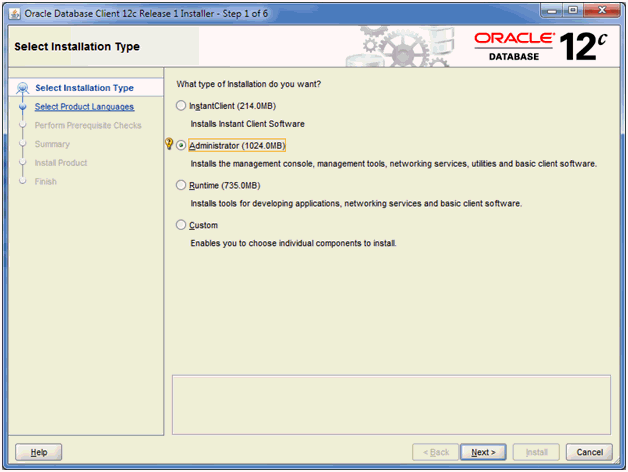The height and width of the screenshot is (472, 628).
Task: Close the Oracle installer window
Action: [602, 11]
